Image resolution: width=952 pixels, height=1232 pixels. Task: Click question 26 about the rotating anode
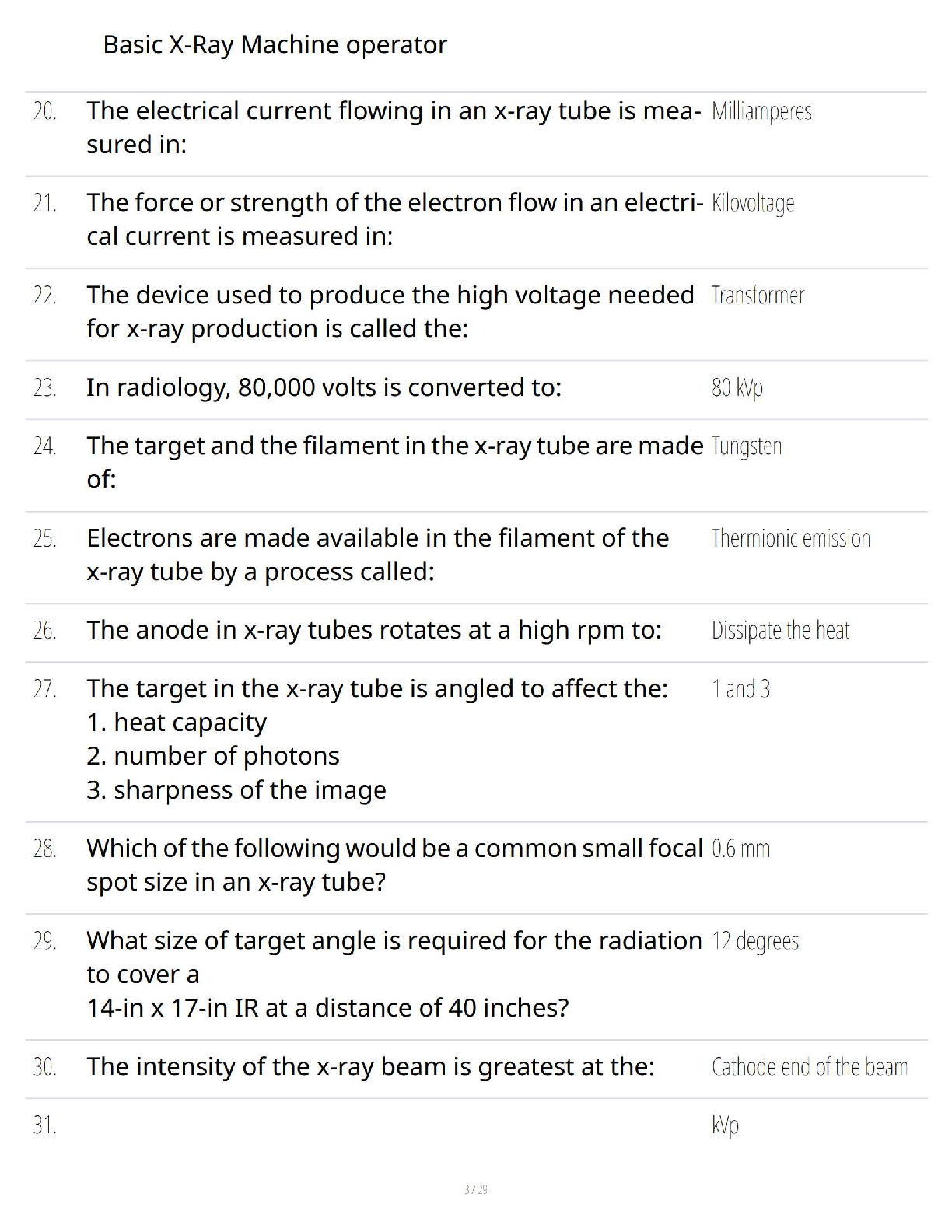pyautogui.click(x=374, y=630)
